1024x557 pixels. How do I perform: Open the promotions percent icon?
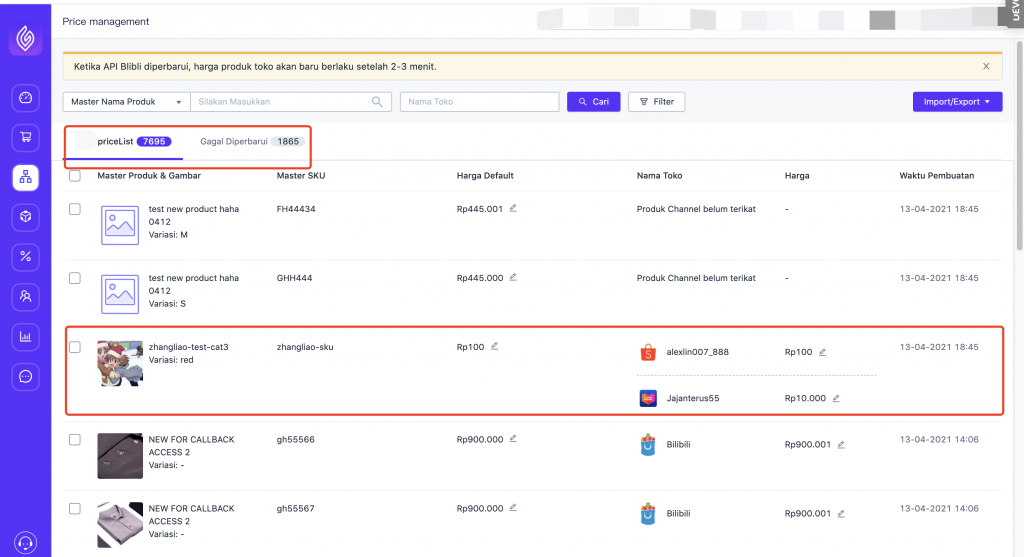[25, 257]
